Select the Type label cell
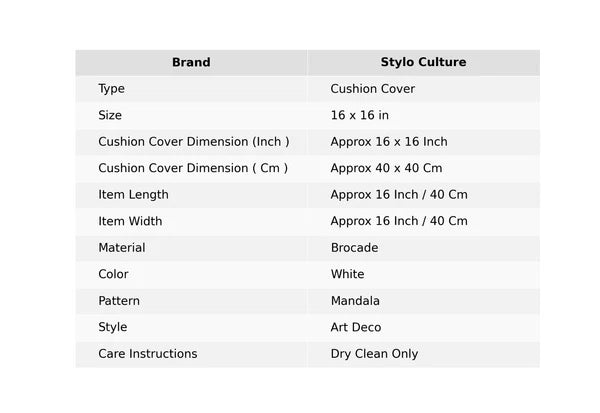 tap(111, 89)
